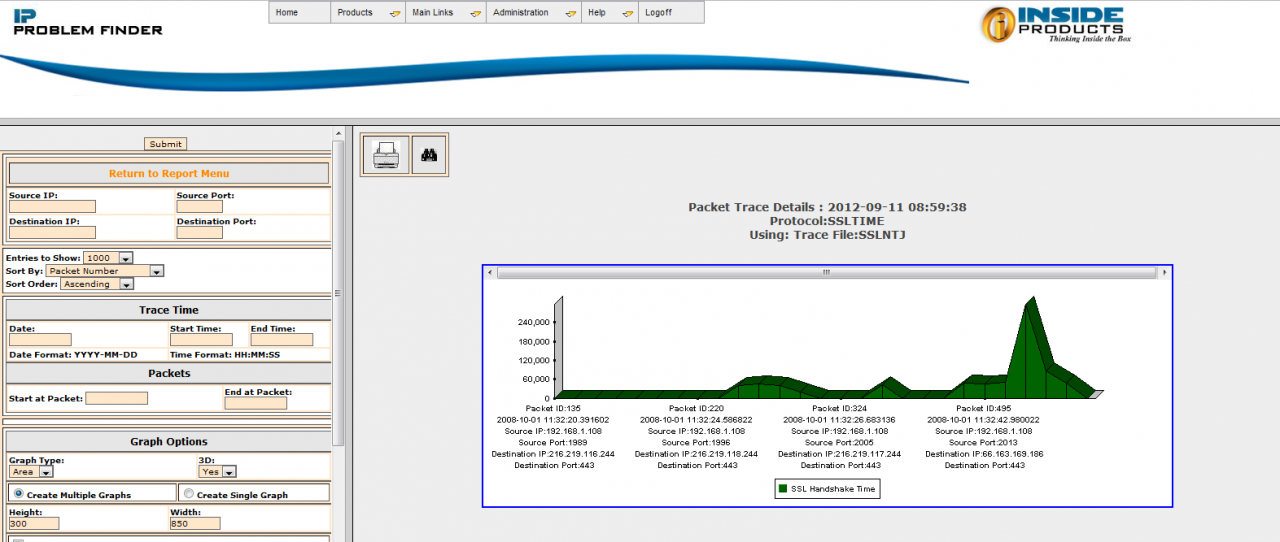This screenshot has height=542, width=1280.
Task: Click the printer icon to print the report
Action: point(385,155)
